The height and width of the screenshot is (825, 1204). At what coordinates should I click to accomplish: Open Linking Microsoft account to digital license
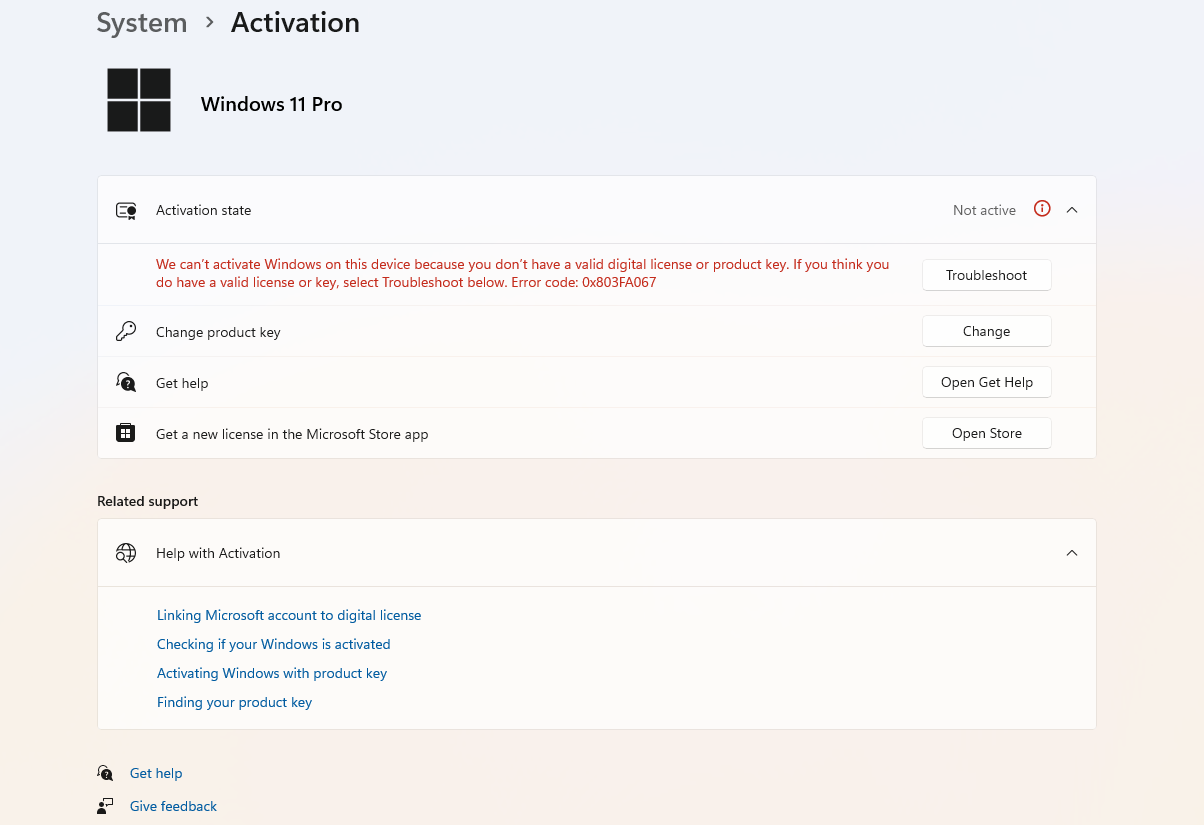[x=289, y=614]
